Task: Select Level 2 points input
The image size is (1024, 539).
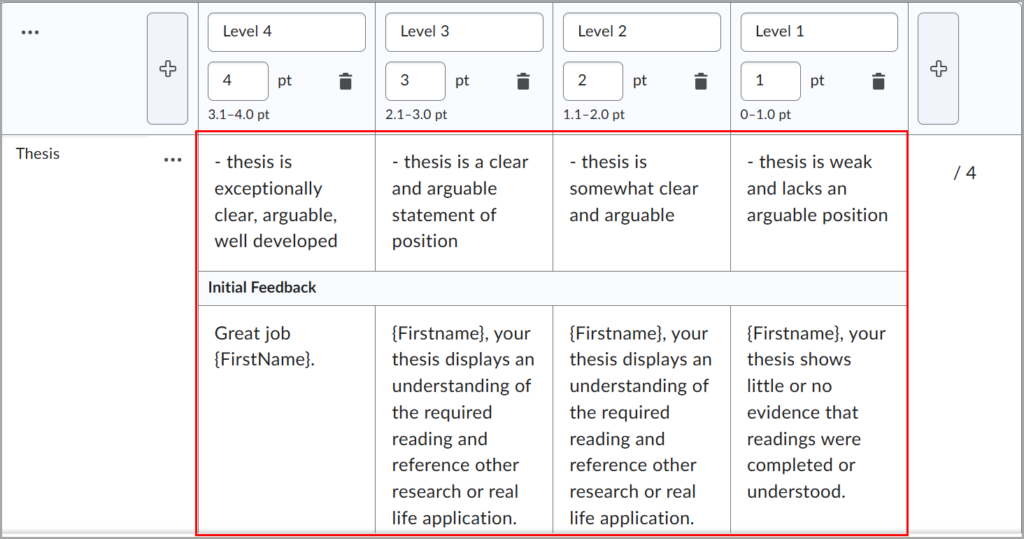Action: (x=593, y=81)
